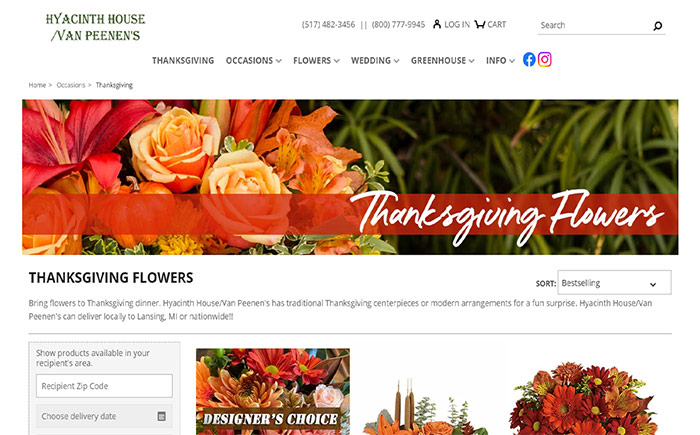700x435 pixels.
Task: Open the Facebook page icon
Action: pos(529,59)
